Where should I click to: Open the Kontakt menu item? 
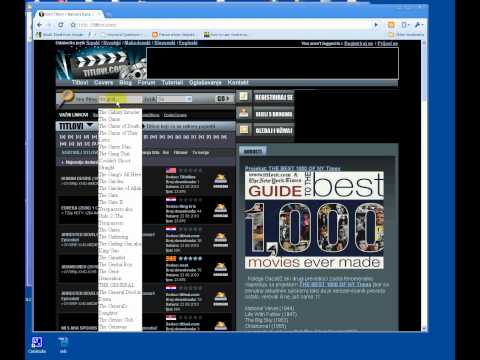point(238,83)
